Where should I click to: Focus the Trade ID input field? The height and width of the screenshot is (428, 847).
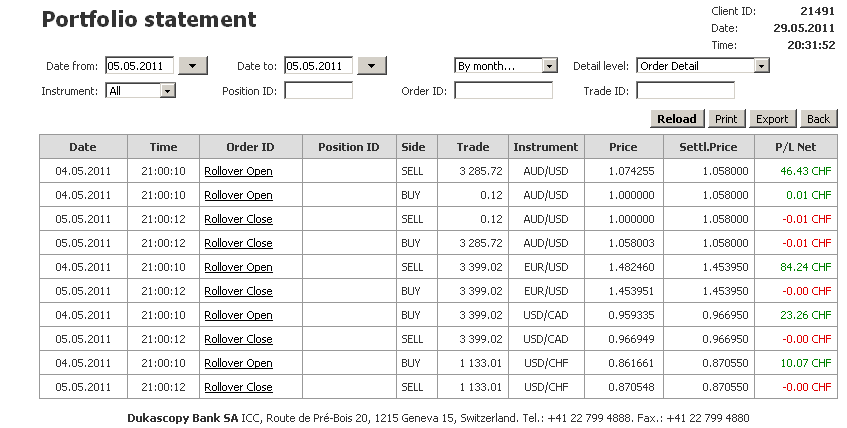pyautogui.click(x=685, y=90)
